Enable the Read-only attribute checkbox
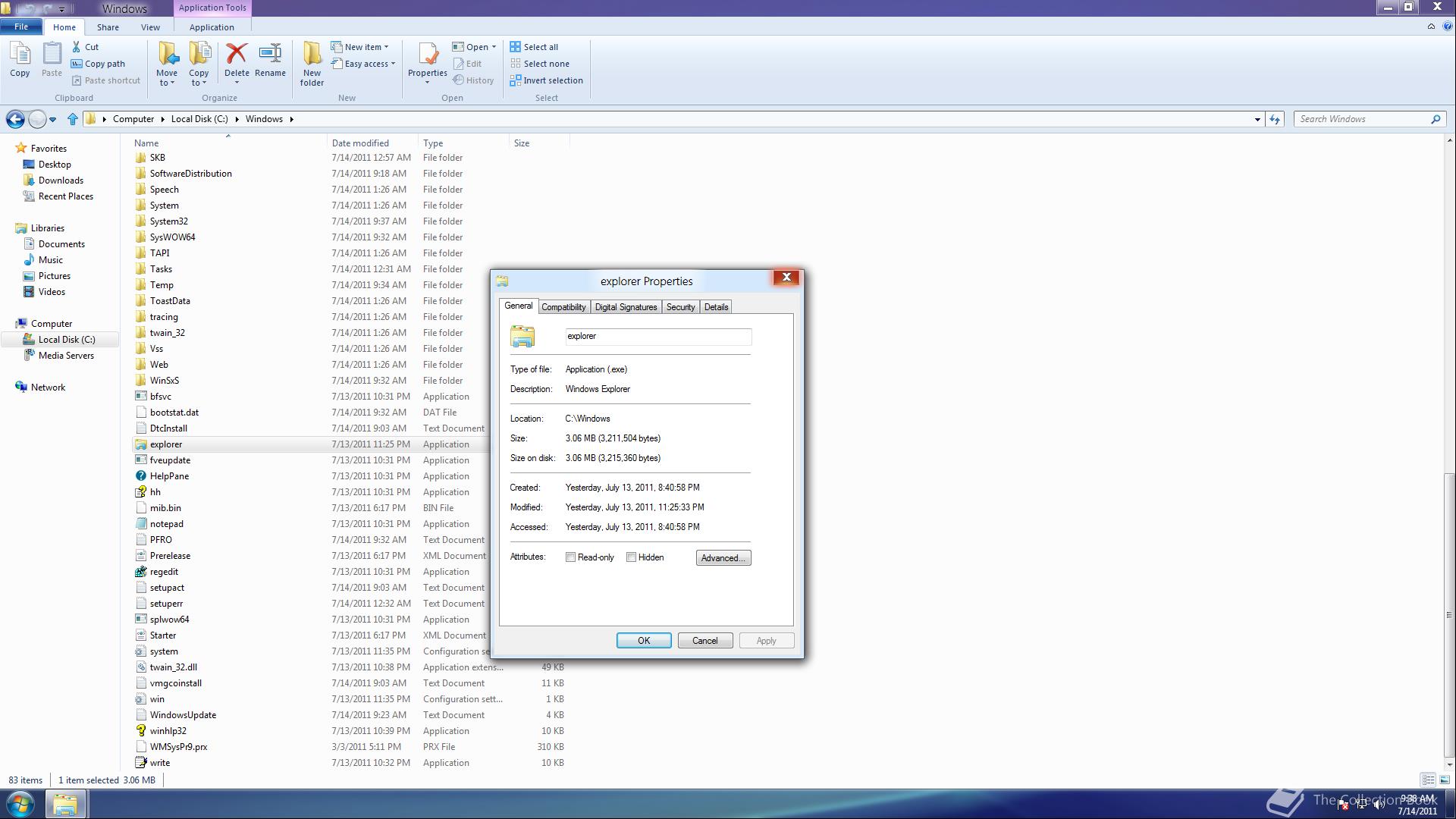 (570, 557)
